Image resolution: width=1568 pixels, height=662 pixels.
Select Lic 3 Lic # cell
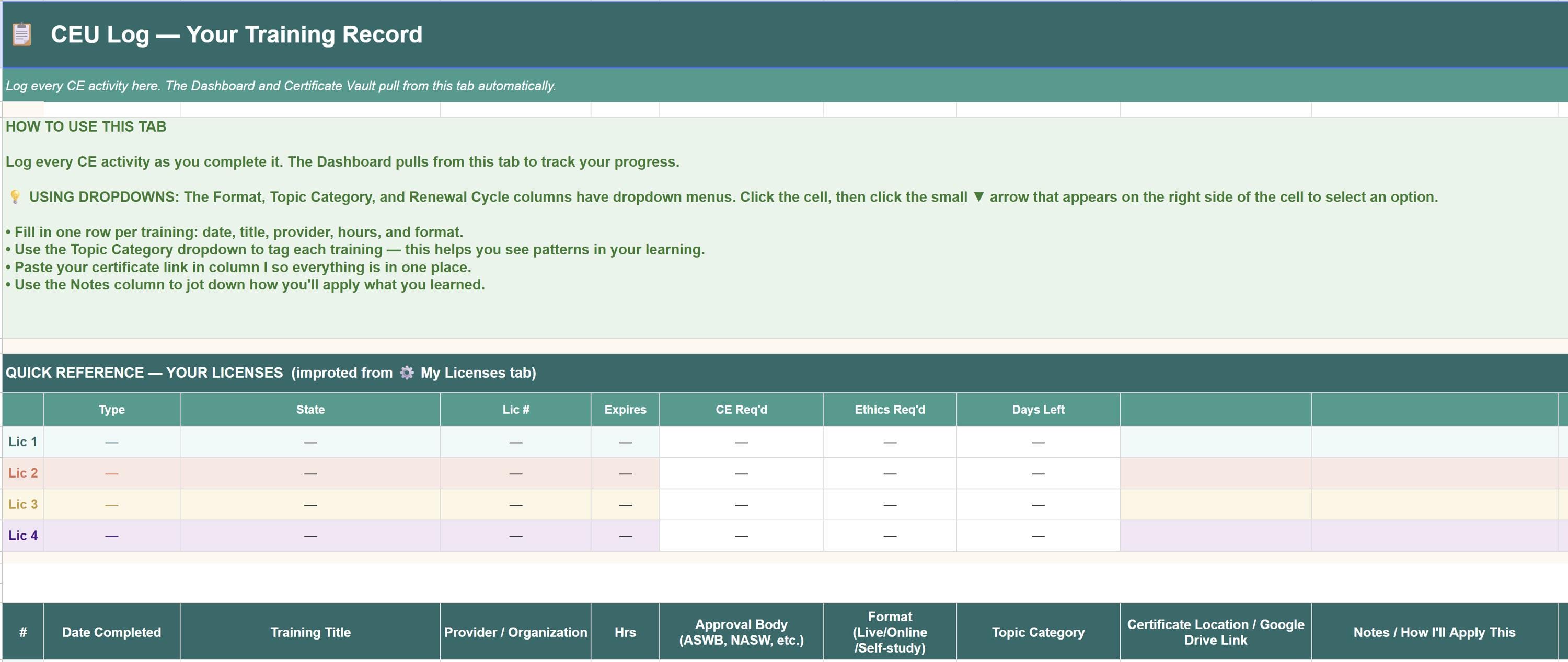click(x=515, y=504)
